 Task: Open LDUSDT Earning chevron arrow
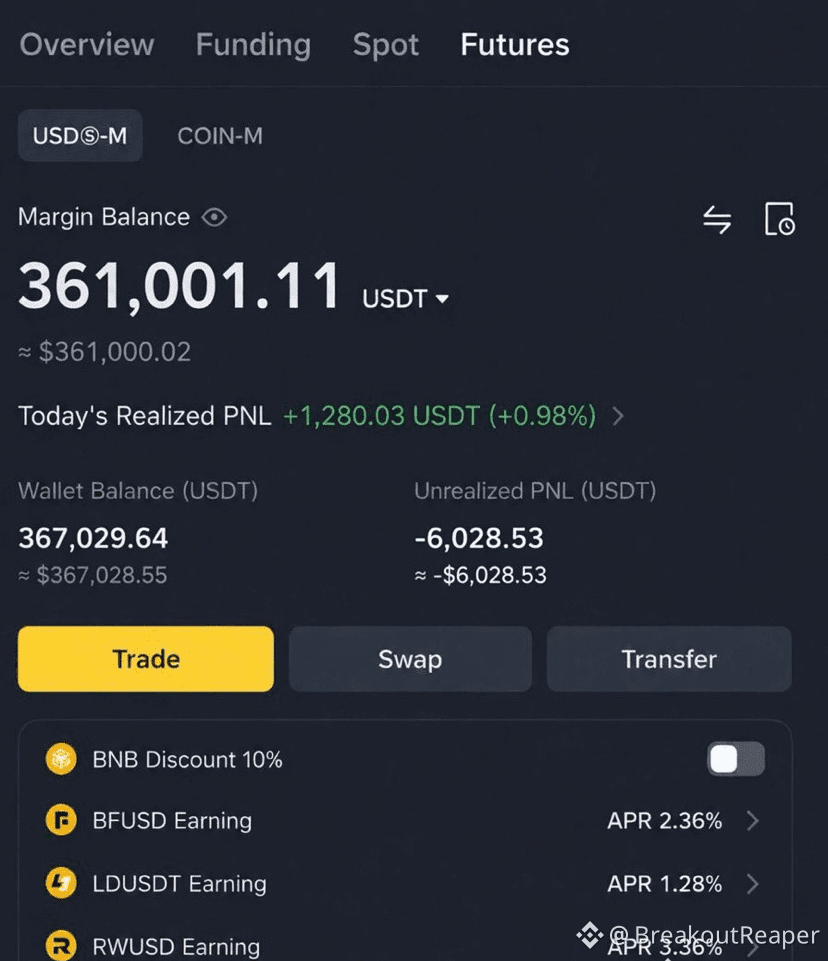(753, 883)
